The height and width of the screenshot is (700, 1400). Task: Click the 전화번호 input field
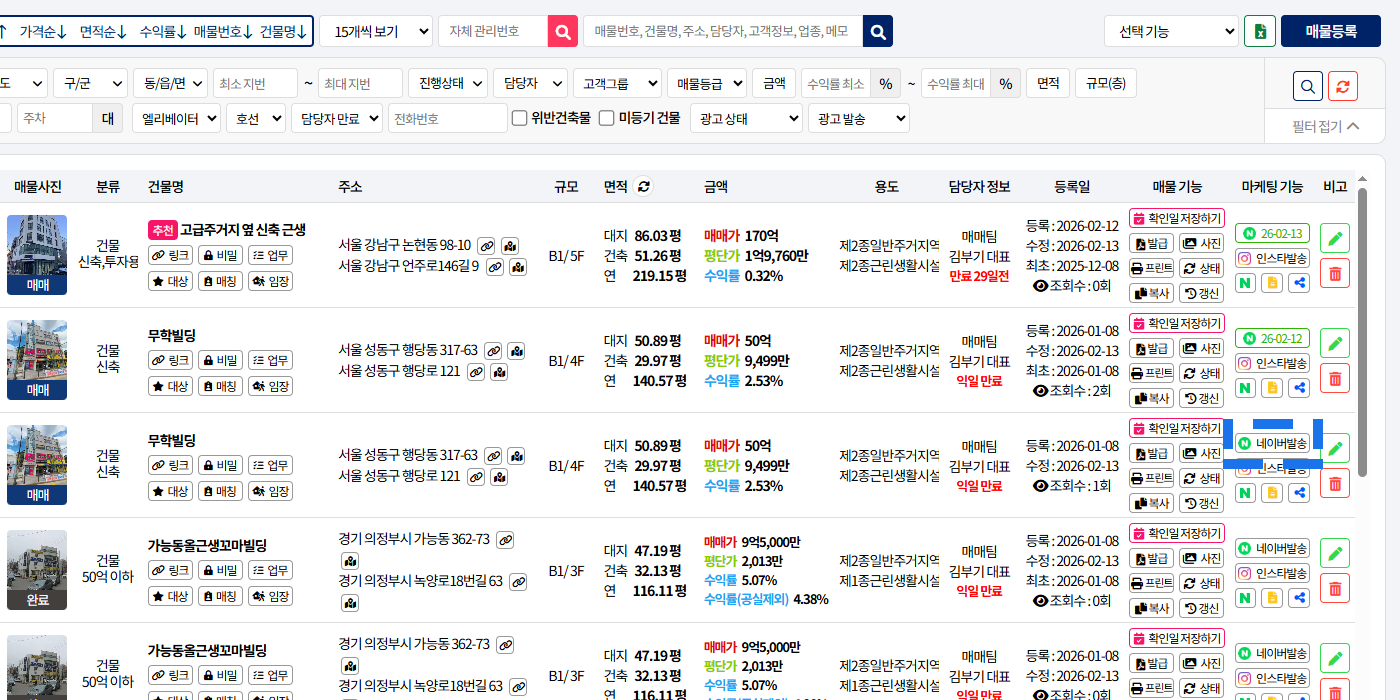[447, 118]
